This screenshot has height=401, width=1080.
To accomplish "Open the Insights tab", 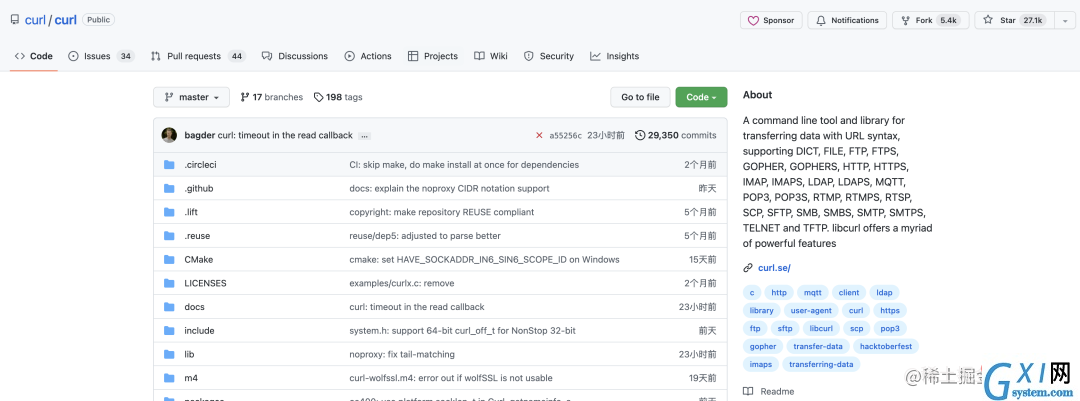I will 614,56.
